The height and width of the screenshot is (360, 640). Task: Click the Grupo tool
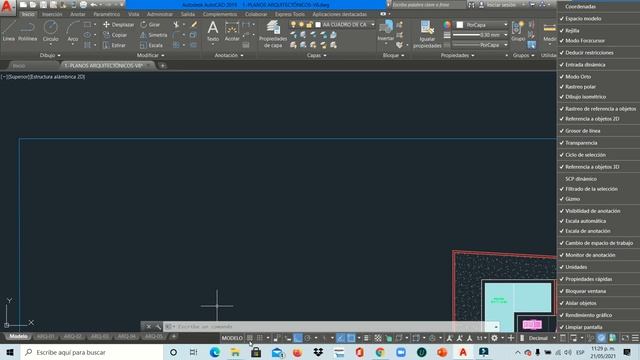[518, 31]
